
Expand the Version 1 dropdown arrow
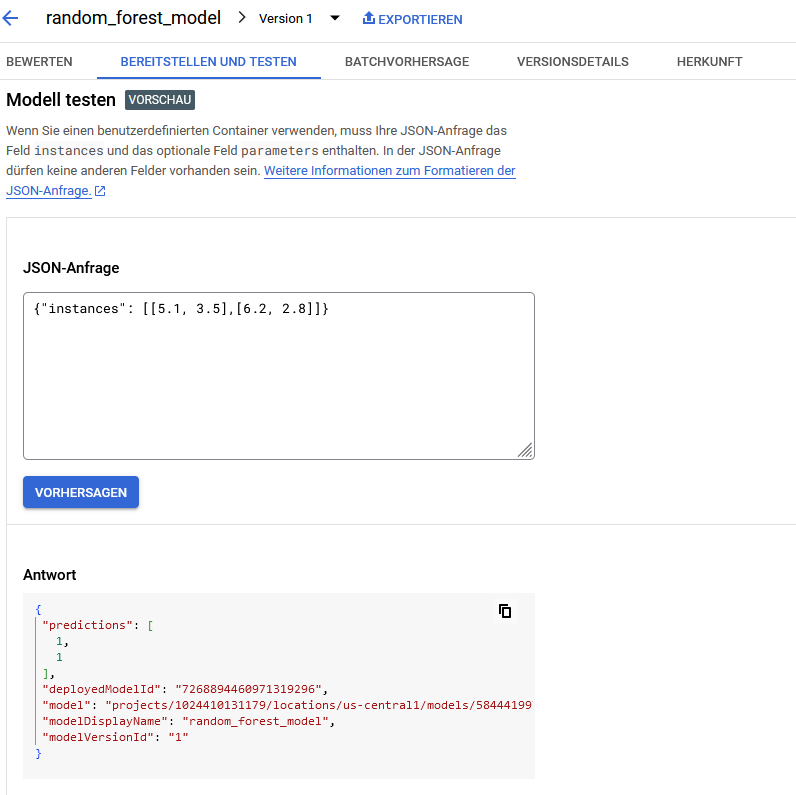335,19
